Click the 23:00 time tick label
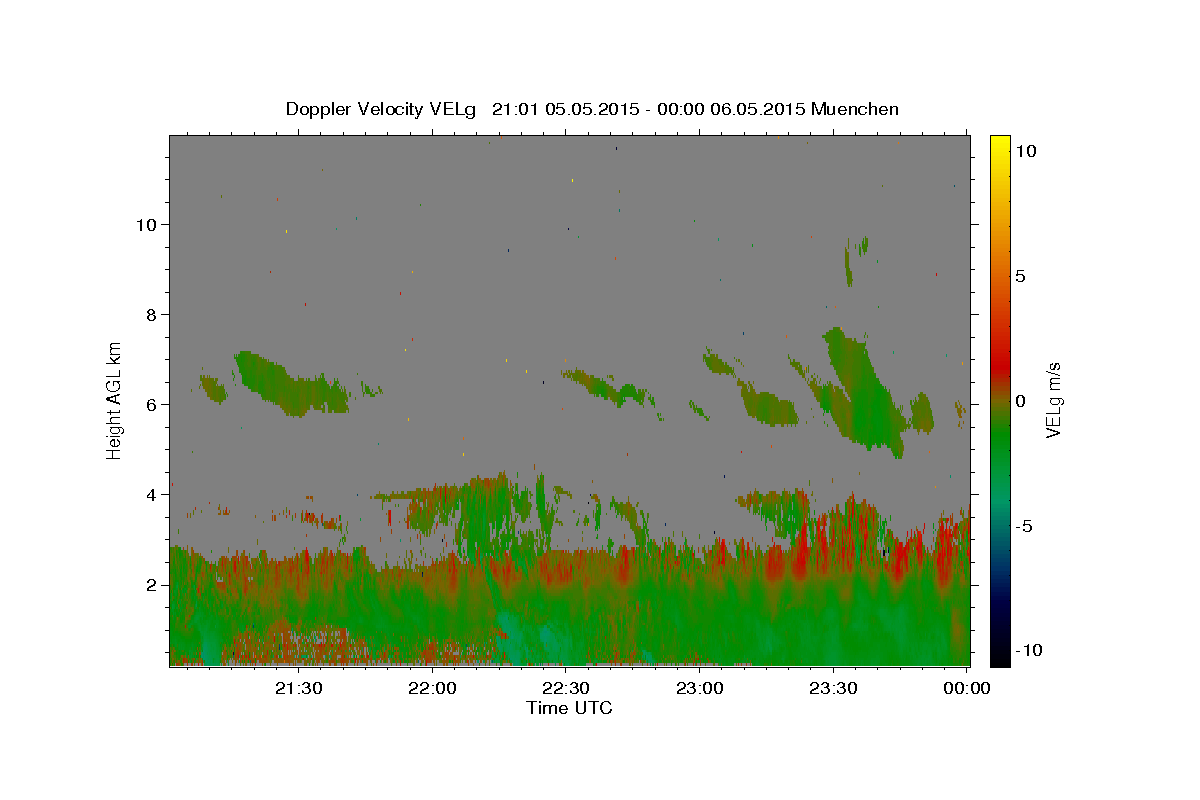 coord(700,689)
